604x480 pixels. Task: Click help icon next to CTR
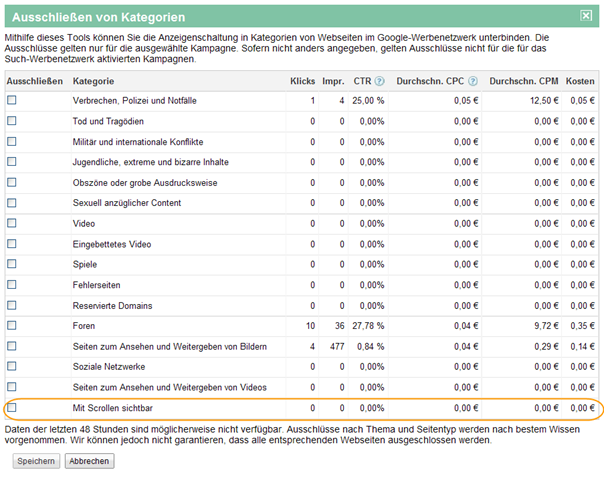click(380, 80)
